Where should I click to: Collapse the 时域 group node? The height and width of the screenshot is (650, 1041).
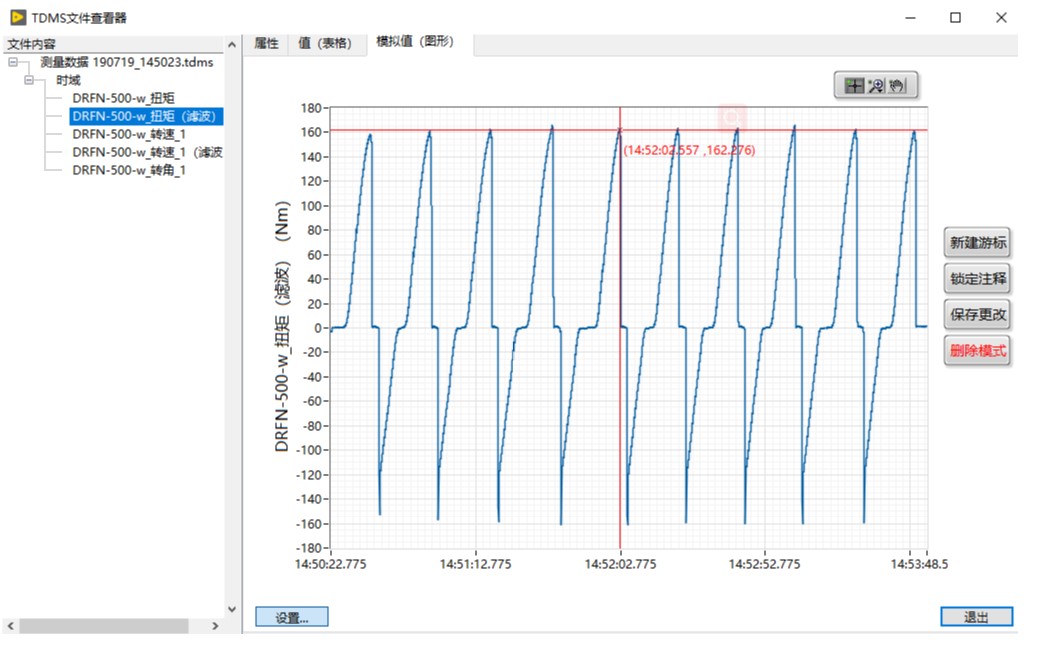click(x=30, y=80)
